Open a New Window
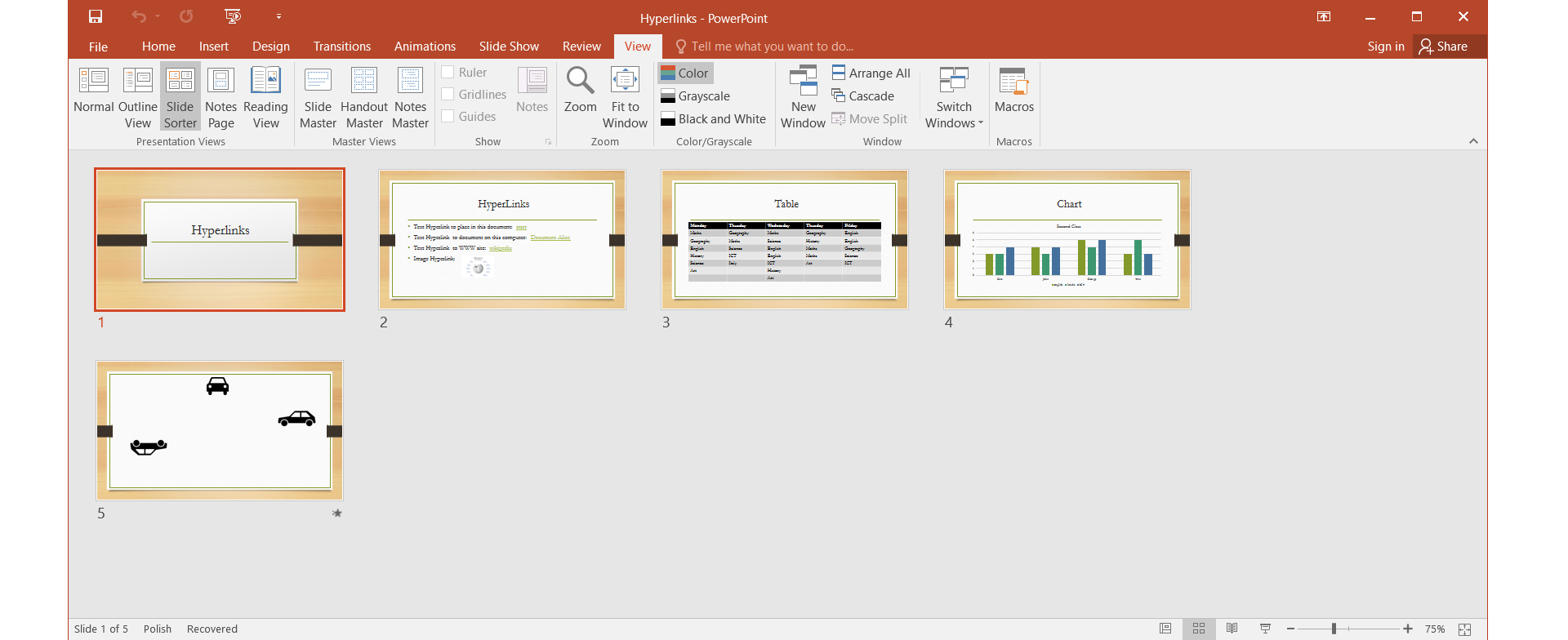 click(803, 98)
